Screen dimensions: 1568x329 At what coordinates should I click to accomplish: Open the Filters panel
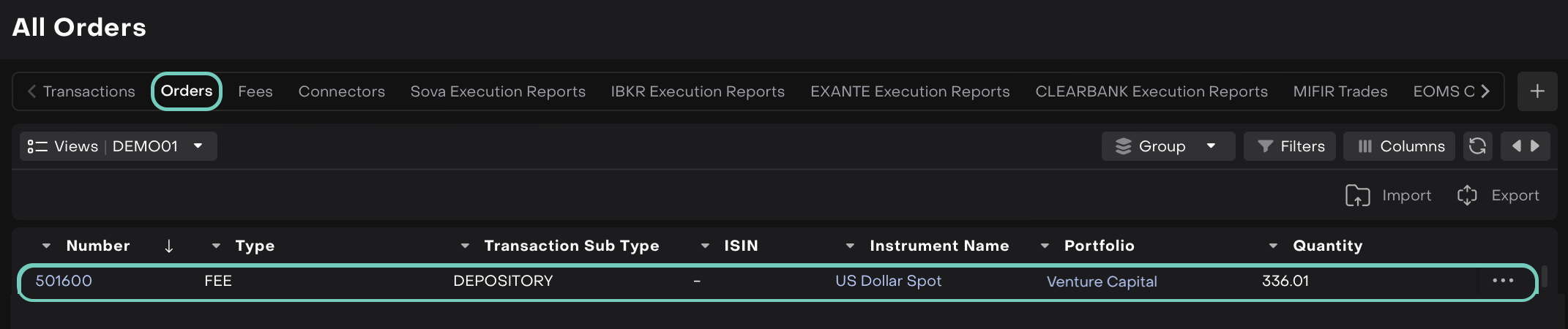tap(1290, 146)
